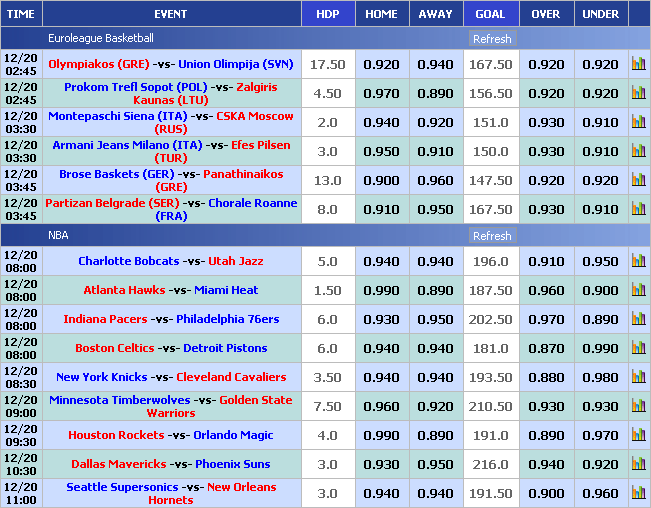This screenshot has width=651, height=508.
Task: Pick over odds 0.970 for Indiana Pacers game
Action: pyautogui.click(x=545, y=319)
